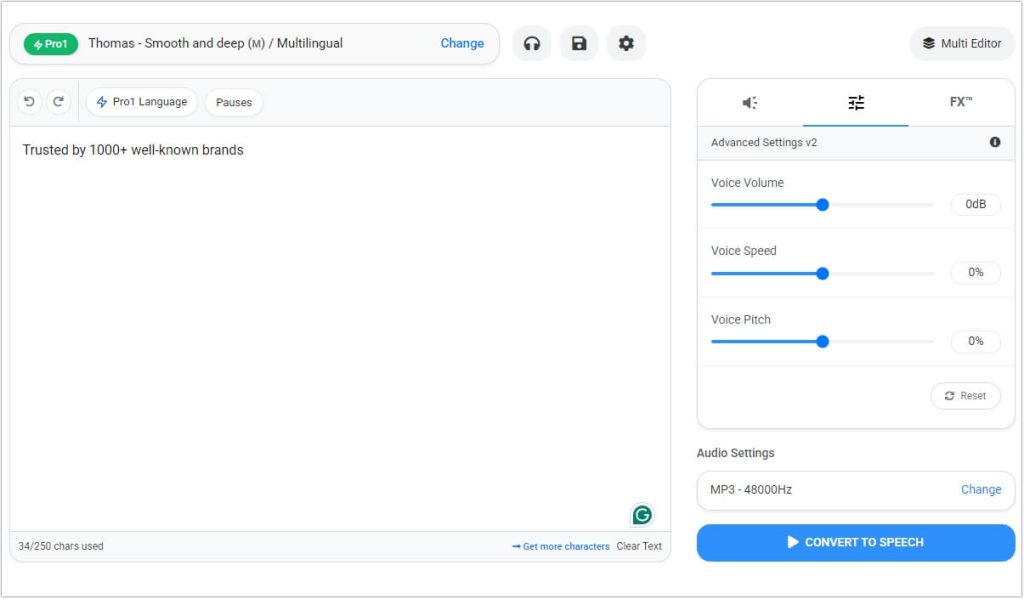
Task: Click Convert to Speech button
Action: pos(855,542)
